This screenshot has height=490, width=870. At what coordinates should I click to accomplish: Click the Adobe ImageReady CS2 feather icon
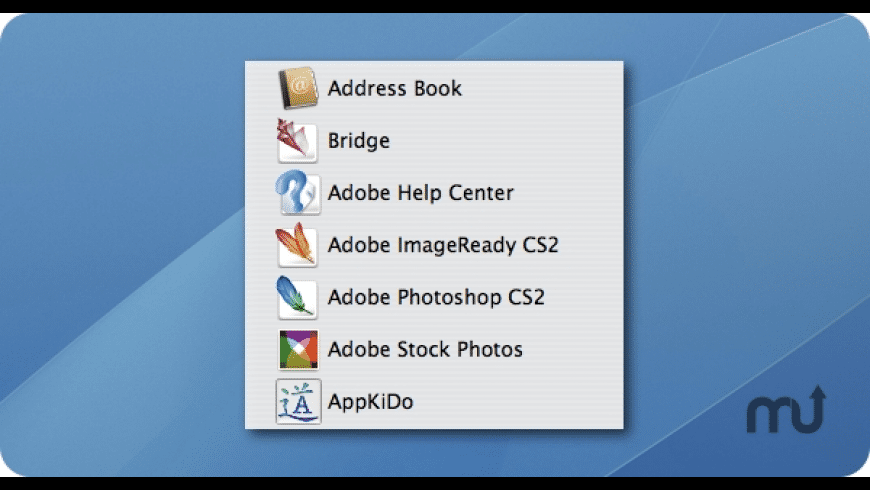[297, 245]
